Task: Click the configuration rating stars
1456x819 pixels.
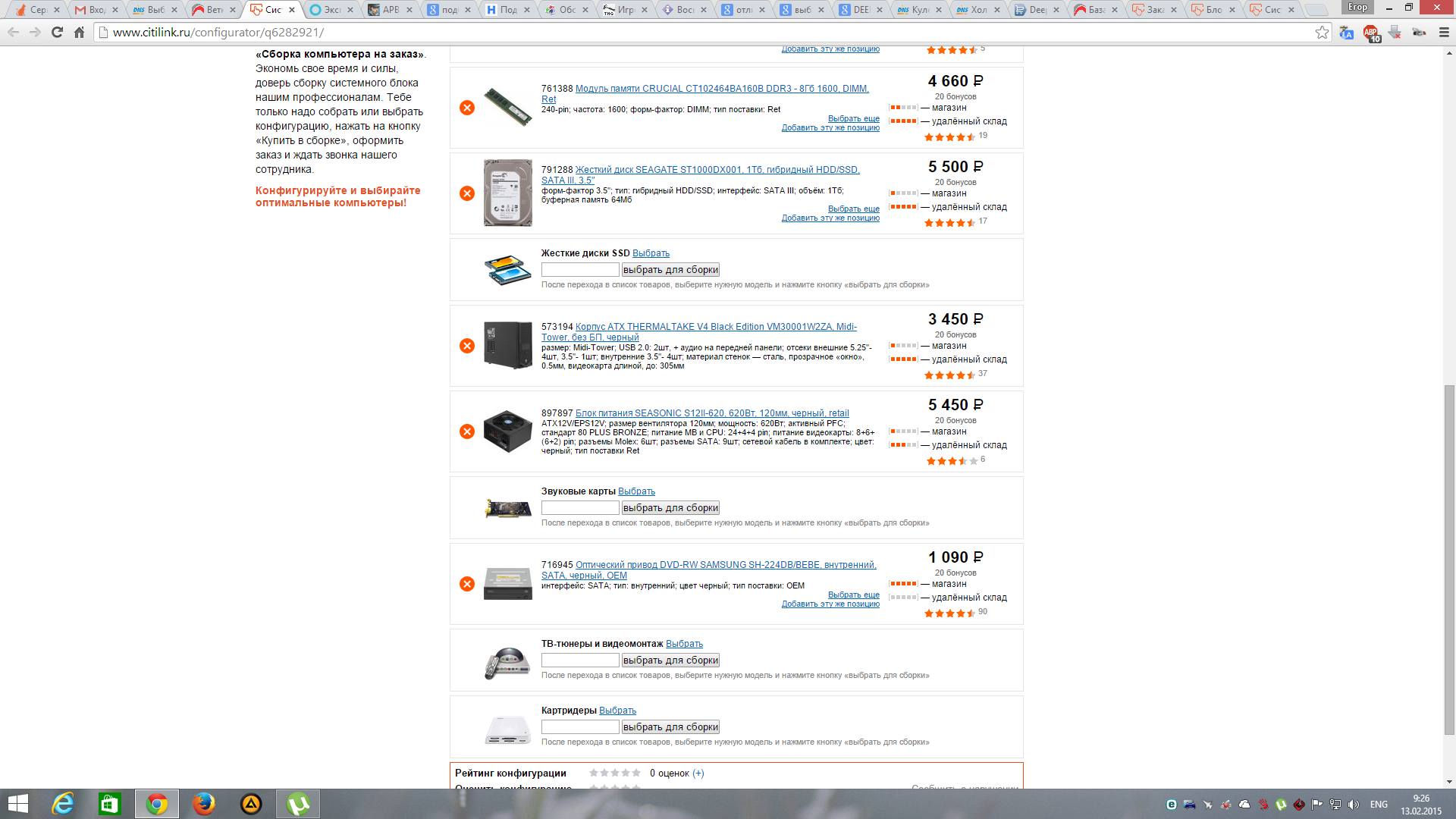Action: tap(615, 773)
